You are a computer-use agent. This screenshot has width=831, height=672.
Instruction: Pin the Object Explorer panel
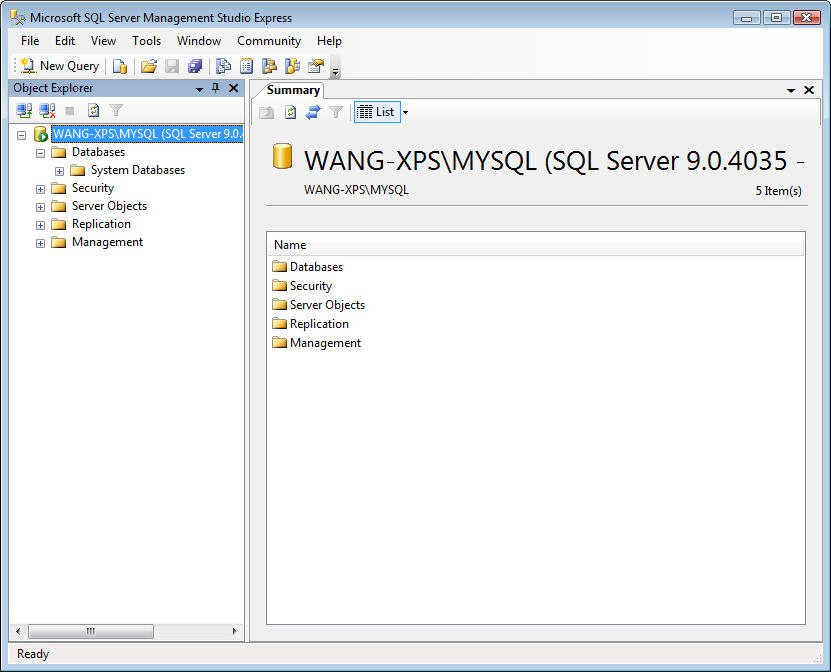click(214, 88)
